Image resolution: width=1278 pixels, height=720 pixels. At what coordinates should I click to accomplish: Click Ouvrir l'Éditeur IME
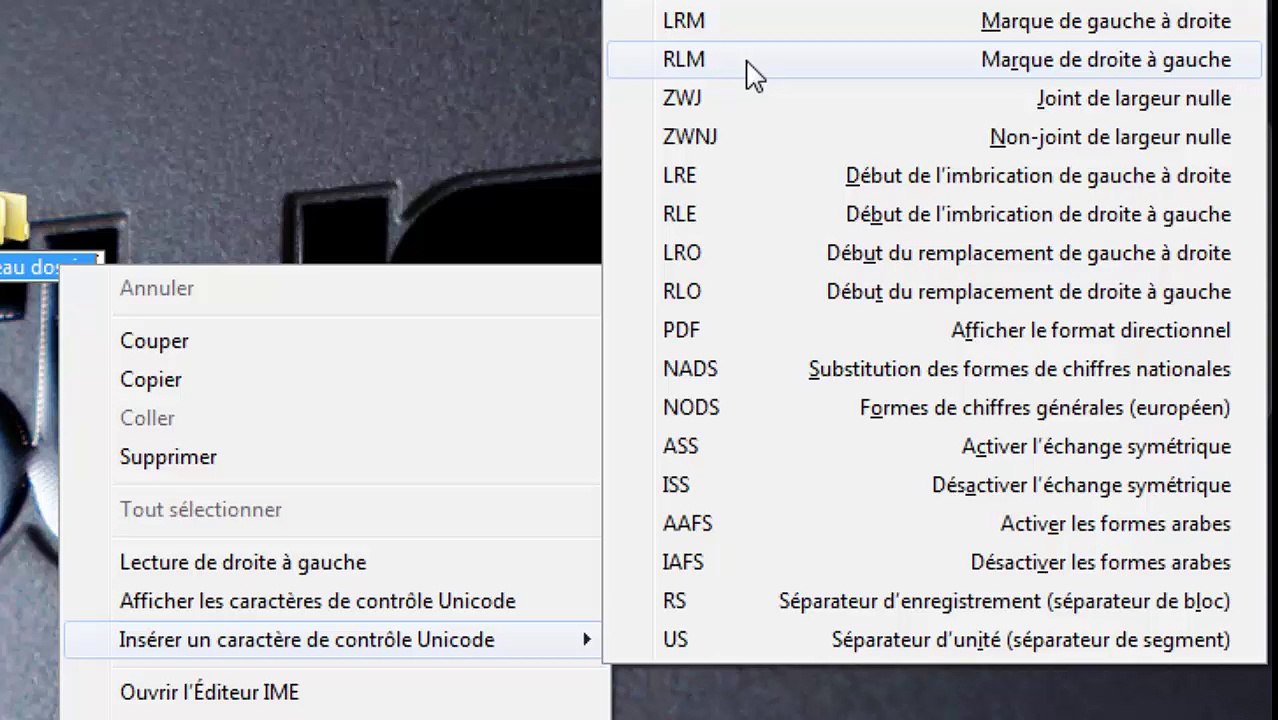(332, 693)
